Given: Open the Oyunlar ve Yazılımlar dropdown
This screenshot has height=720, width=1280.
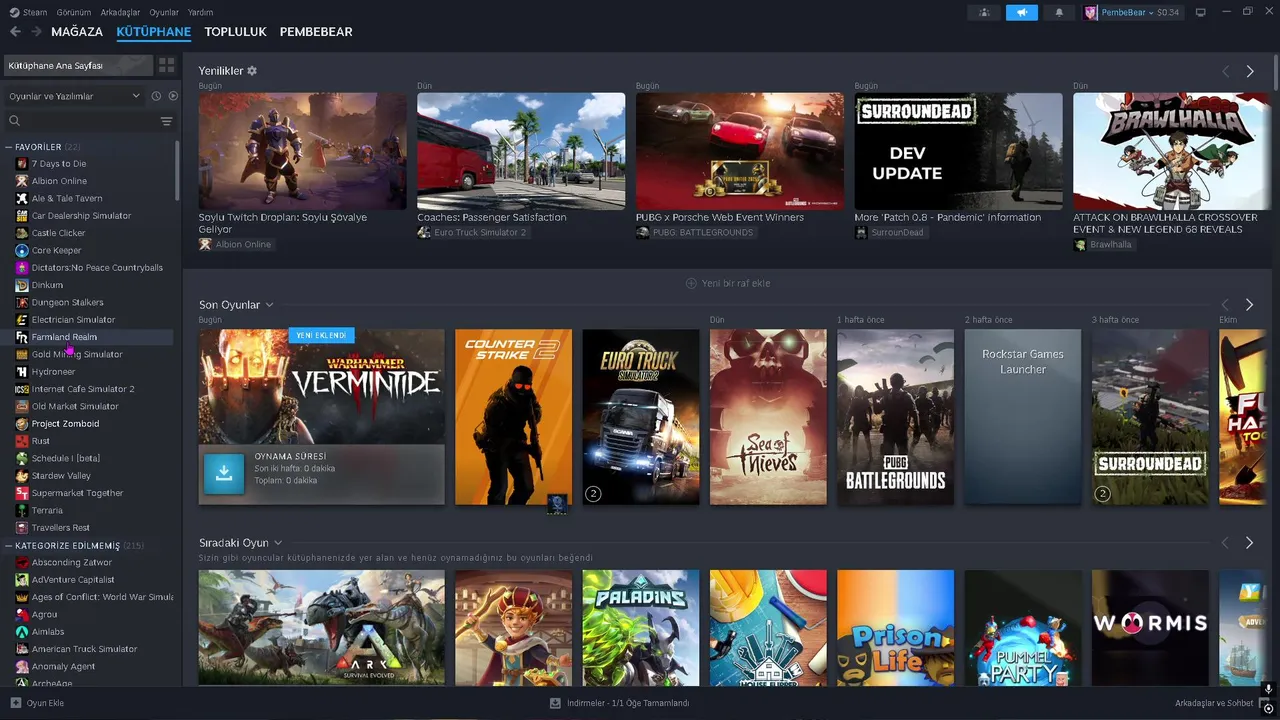Looking at the screenshot, I should tap(74, 96).
